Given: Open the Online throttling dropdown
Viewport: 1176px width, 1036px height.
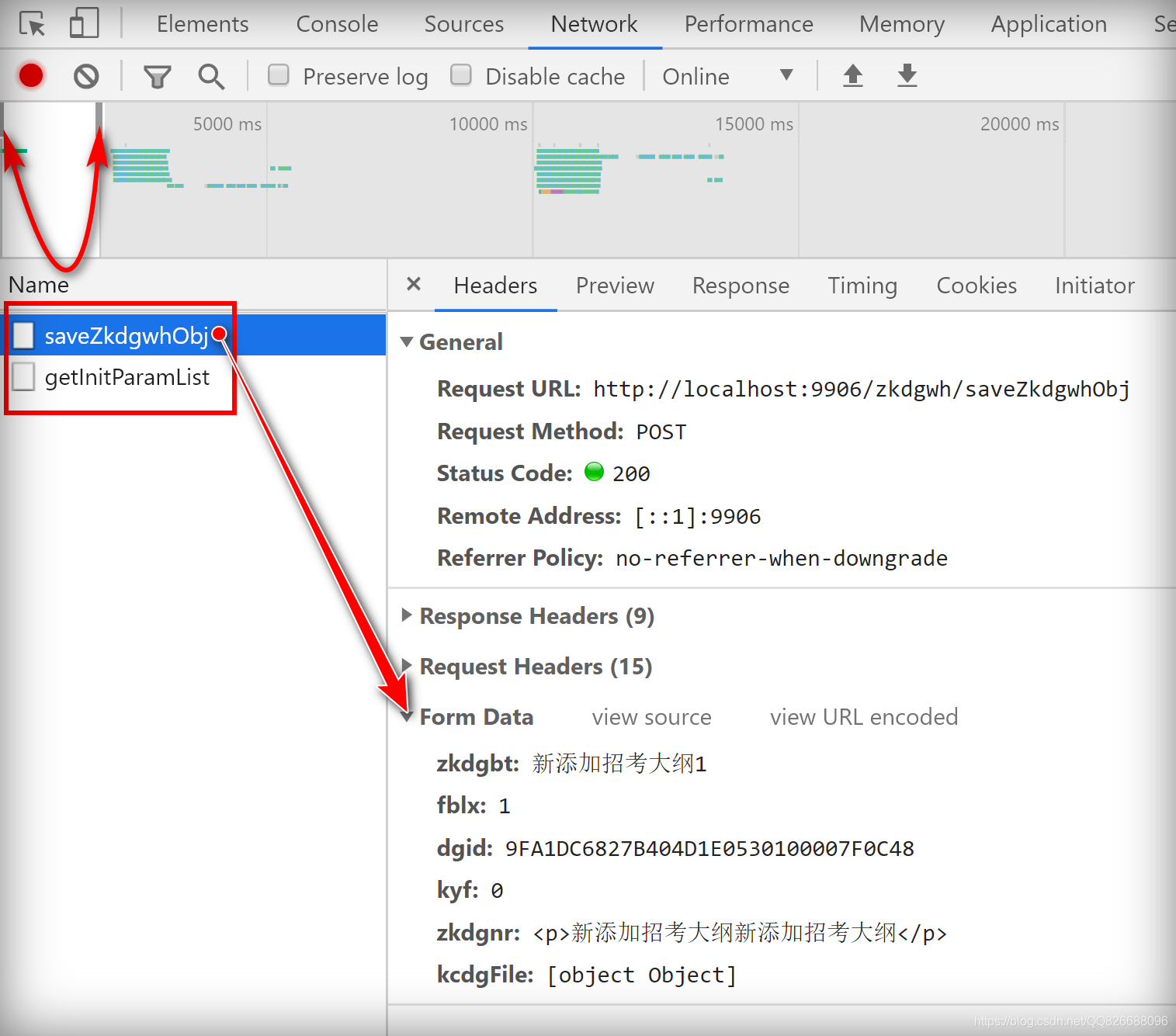Looking at the screenshot, I should (727, 76).
